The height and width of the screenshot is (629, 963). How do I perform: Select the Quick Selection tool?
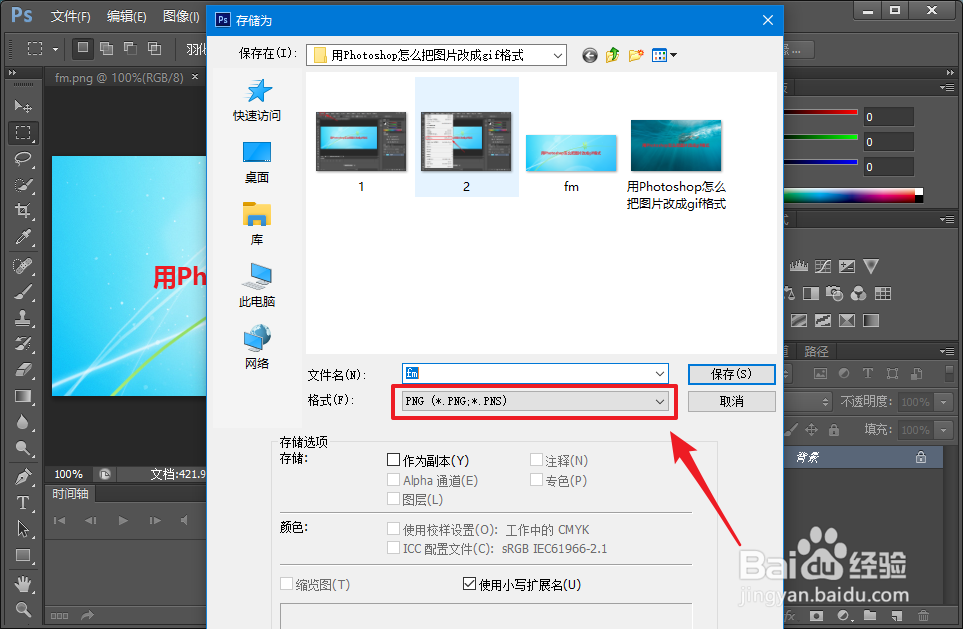click(x=23, y=185)
